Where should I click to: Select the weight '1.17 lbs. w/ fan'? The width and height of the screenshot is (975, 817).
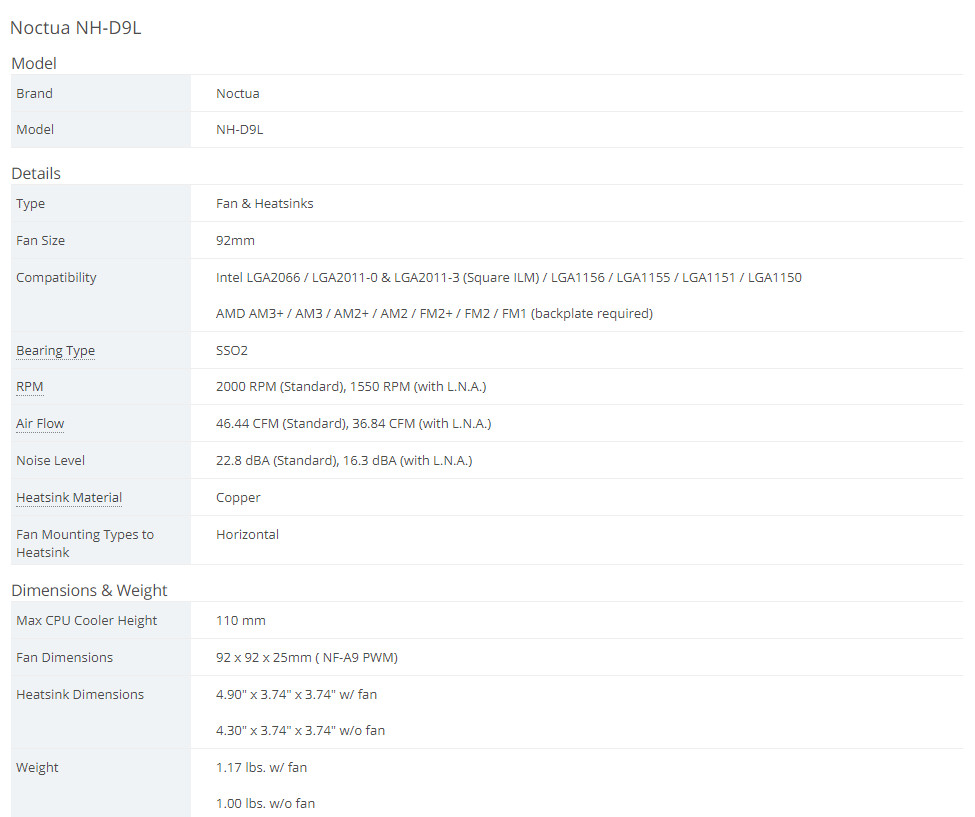261,768
